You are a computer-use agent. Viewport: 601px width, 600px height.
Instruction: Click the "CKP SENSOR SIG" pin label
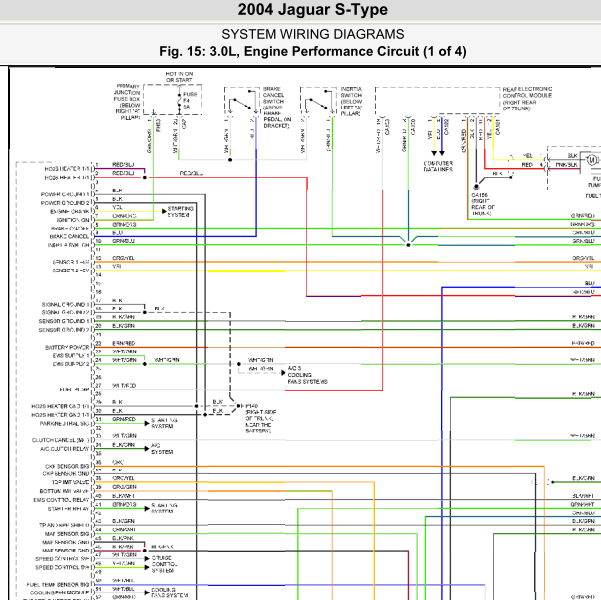(67, 467)
